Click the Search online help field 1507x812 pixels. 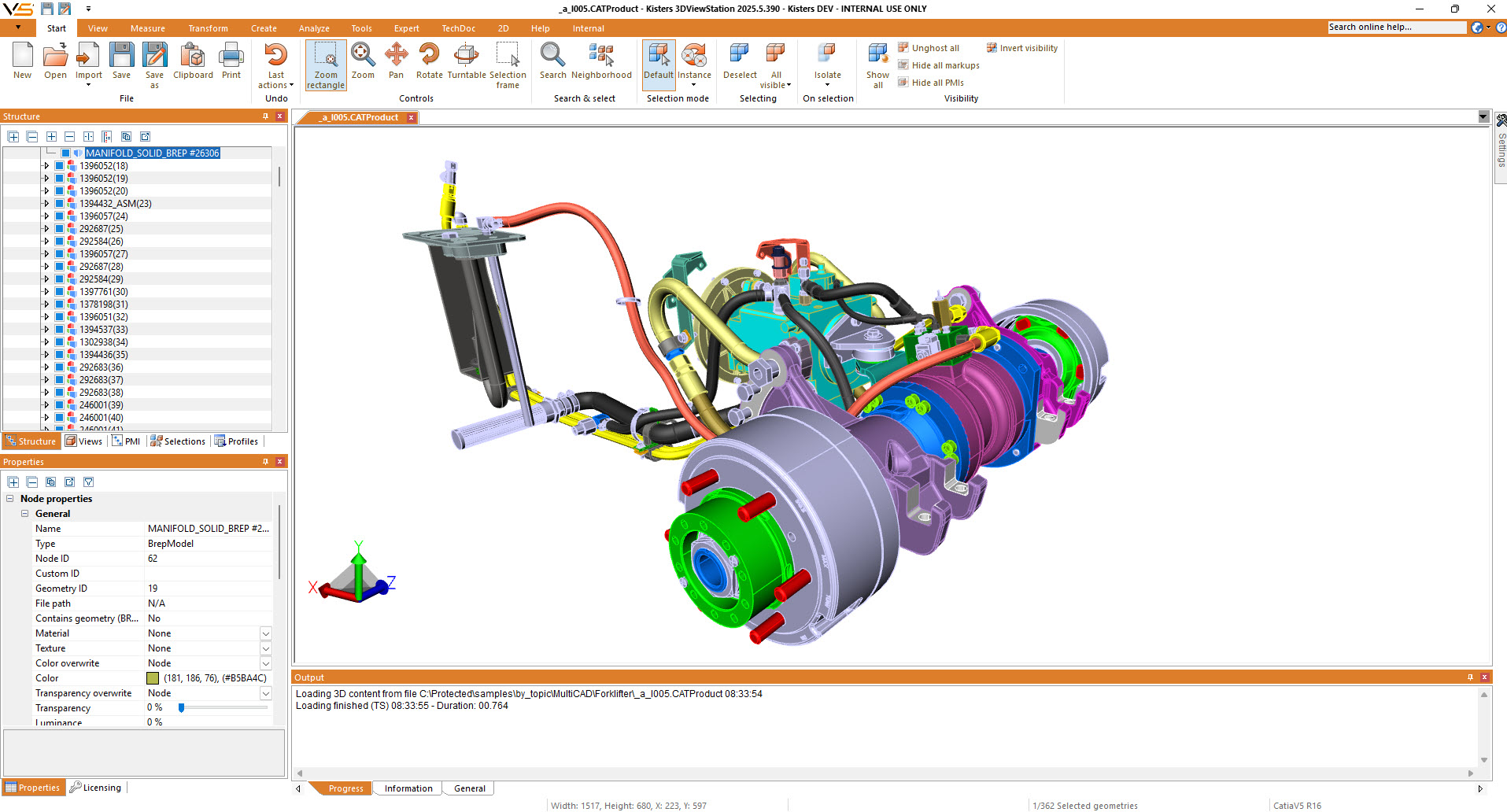click(x=1396, y=28)
